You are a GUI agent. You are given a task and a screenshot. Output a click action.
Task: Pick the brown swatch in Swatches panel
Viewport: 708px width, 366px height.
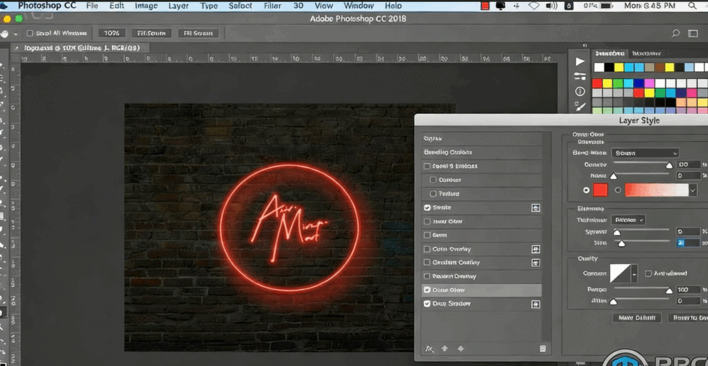point(660,67)
